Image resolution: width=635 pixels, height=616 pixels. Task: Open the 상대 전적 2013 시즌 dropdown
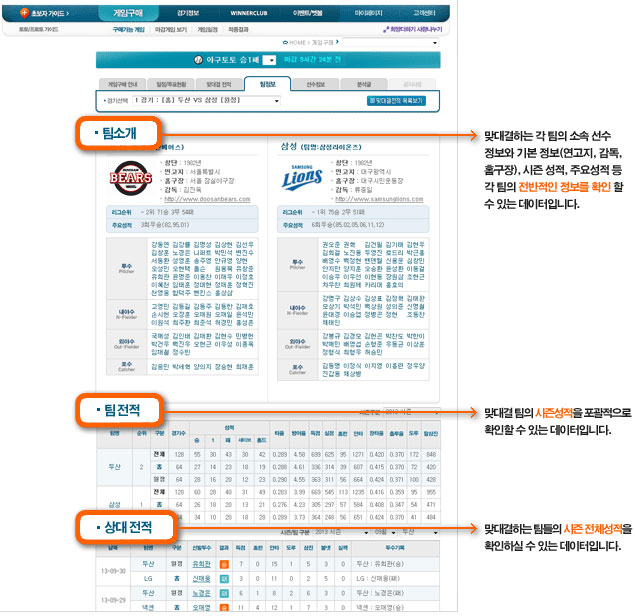point(341,532)
